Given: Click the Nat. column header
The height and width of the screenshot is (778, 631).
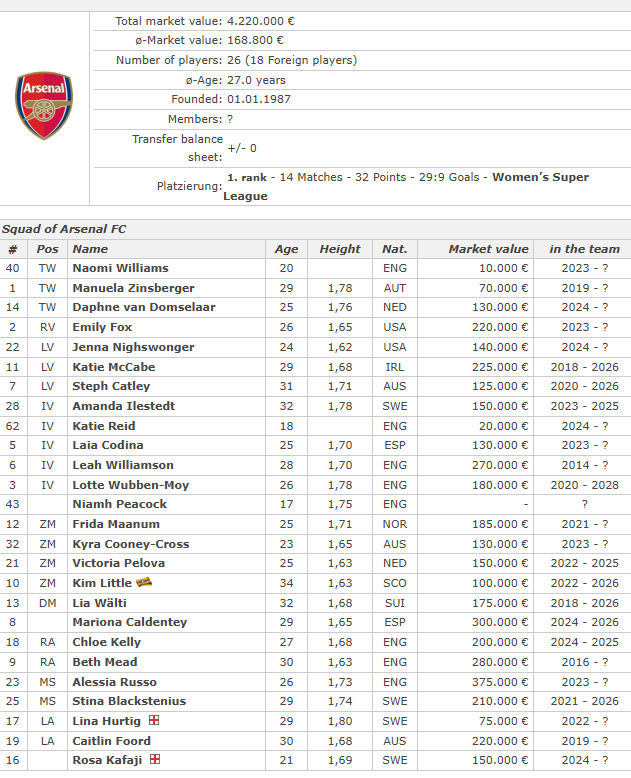Looking at the screenshot, I should (394, 249).
